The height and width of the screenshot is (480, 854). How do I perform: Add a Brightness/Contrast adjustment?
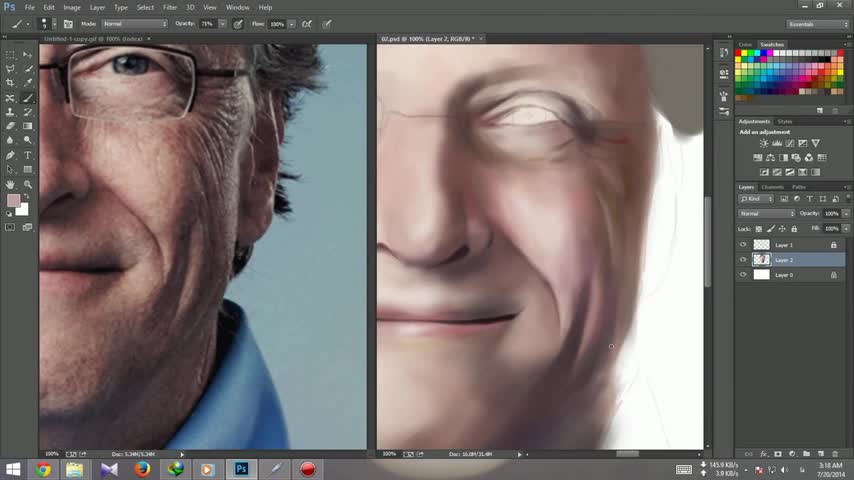pos(764,143)
